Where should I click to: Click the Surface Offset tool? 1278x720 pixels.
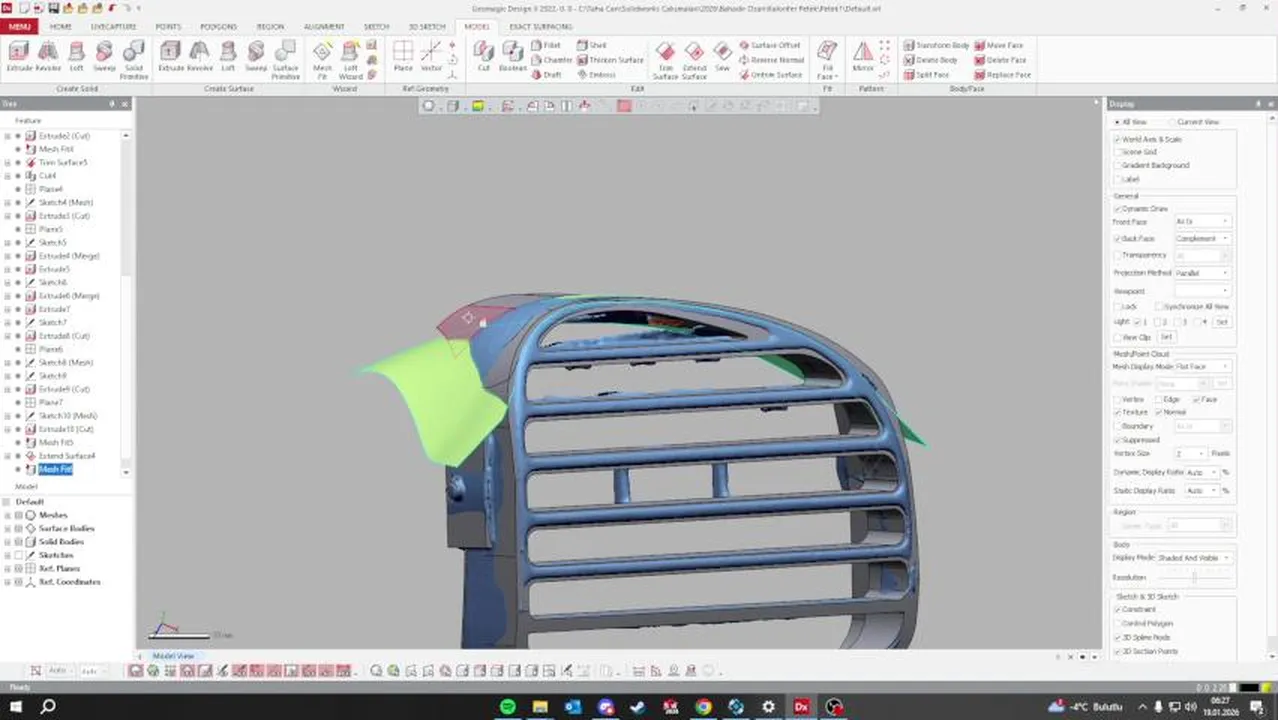(769, 45)
